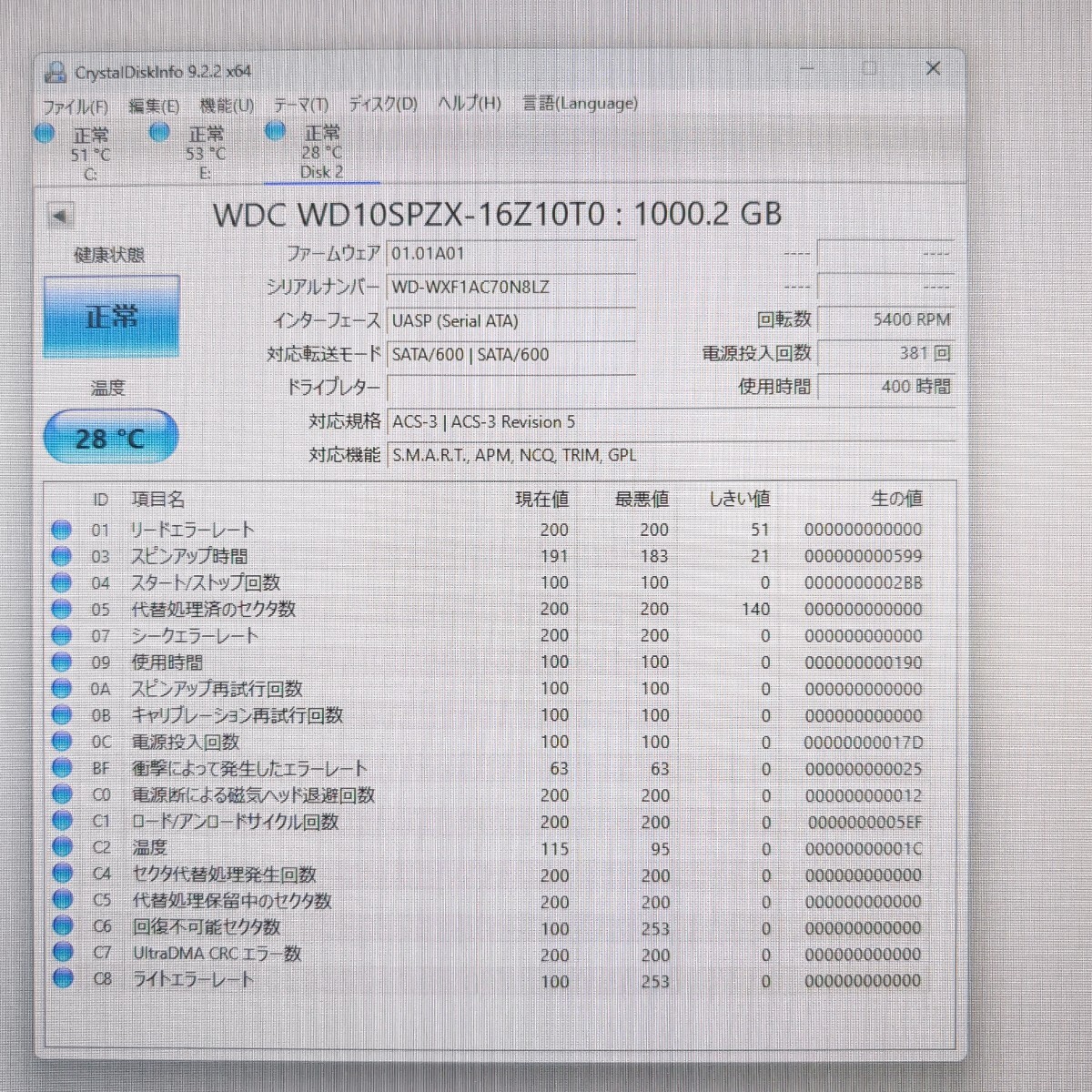Click the blue status orb above C: drive
Viewport: 1092px width, 1092px height.
(45, 134)
